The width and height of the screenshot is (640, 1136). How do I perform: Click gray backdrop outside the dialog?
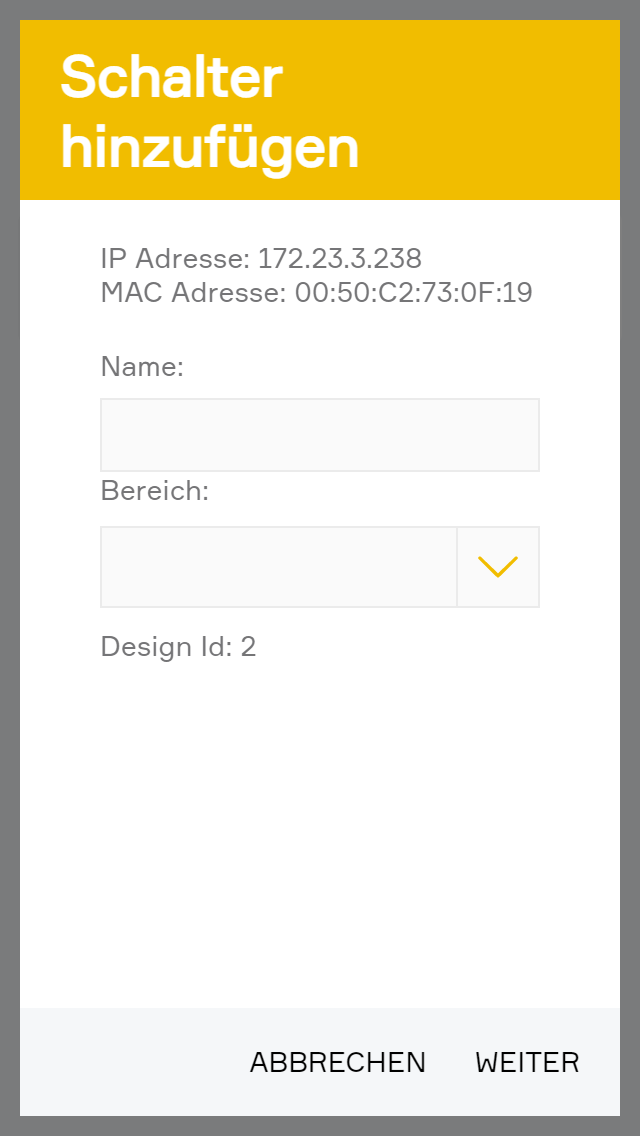9,600
